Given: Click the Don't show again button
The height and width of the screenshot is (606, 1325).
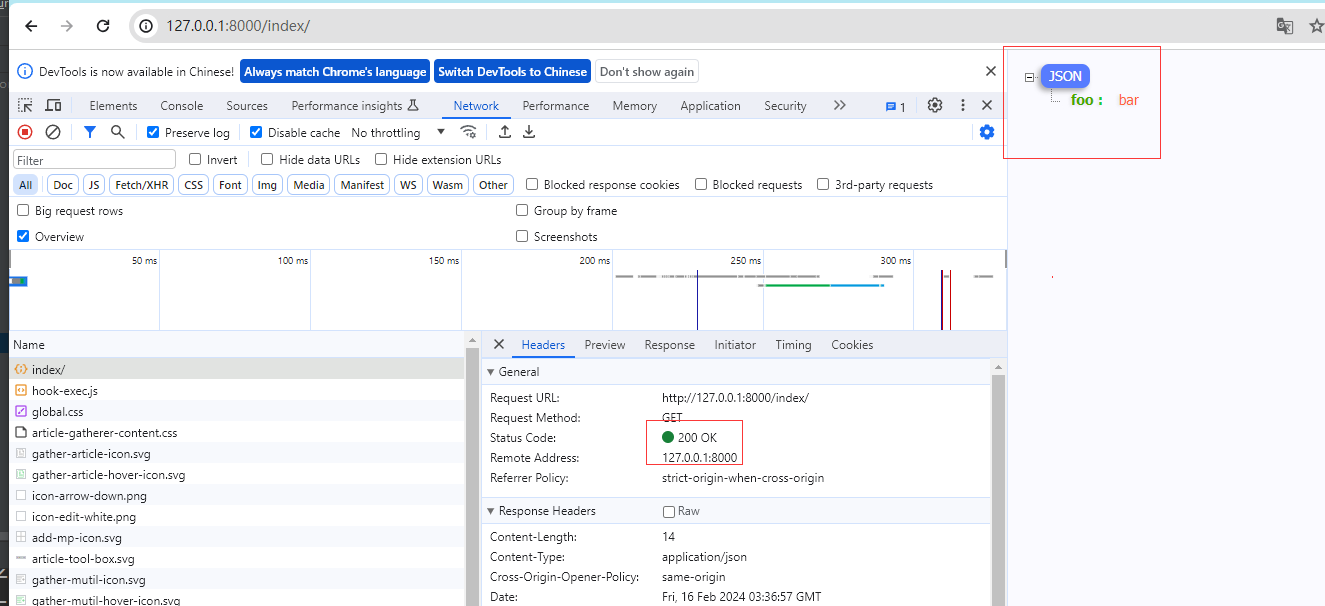Looking at the screenshot, I should click(x=647, y=71).
